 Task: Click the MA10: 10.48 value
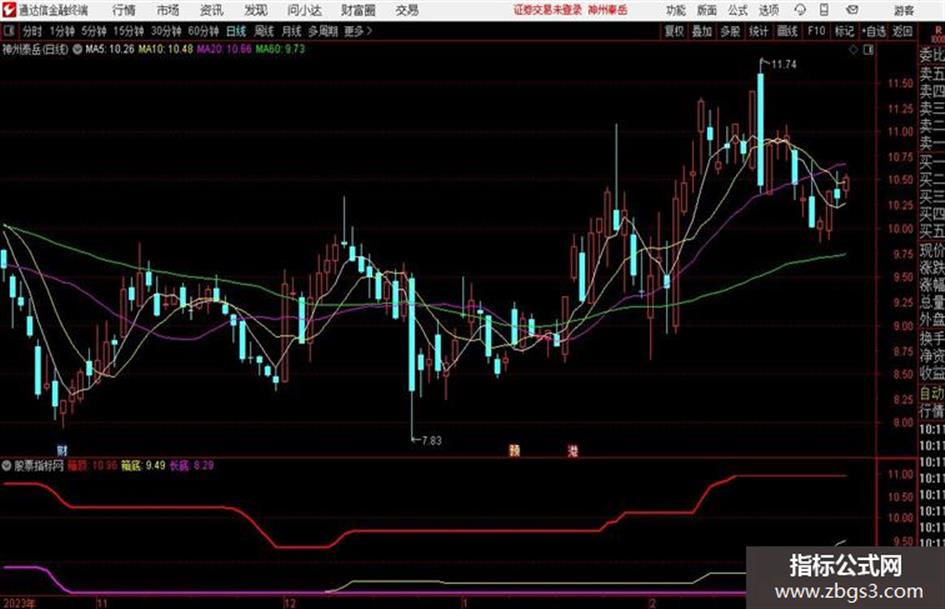coord(165,49)
